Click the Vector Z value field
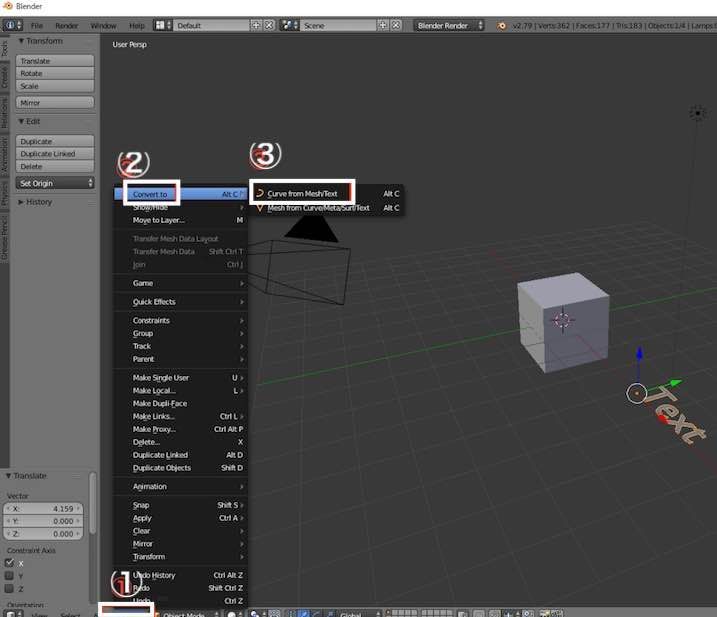 tap(43, 534)
